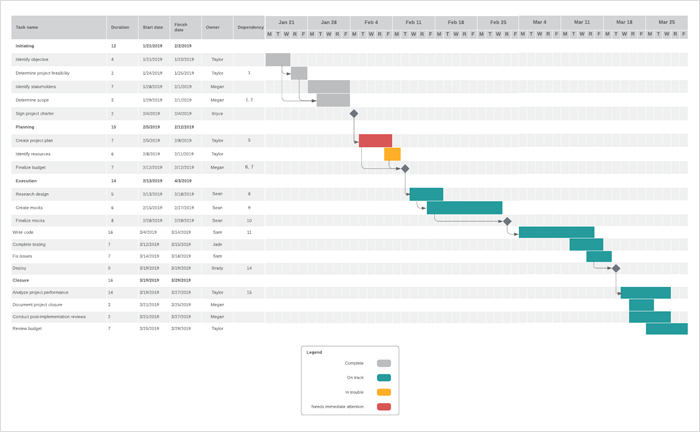Select the Jan 28 week header
Viewport: 700px width, 432px height.
329,22
